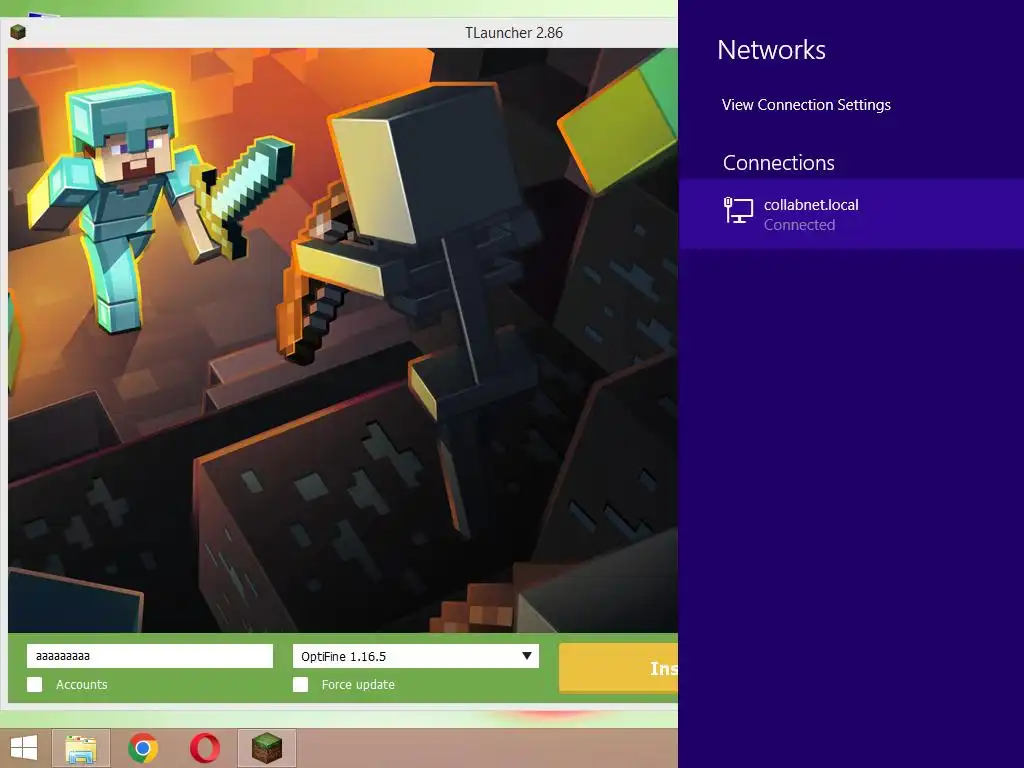Select the TLauncher Minecraft taskbar icon
Viewport: 1024px width, 768px height.
pyautogui.click(x=267, y=748)
